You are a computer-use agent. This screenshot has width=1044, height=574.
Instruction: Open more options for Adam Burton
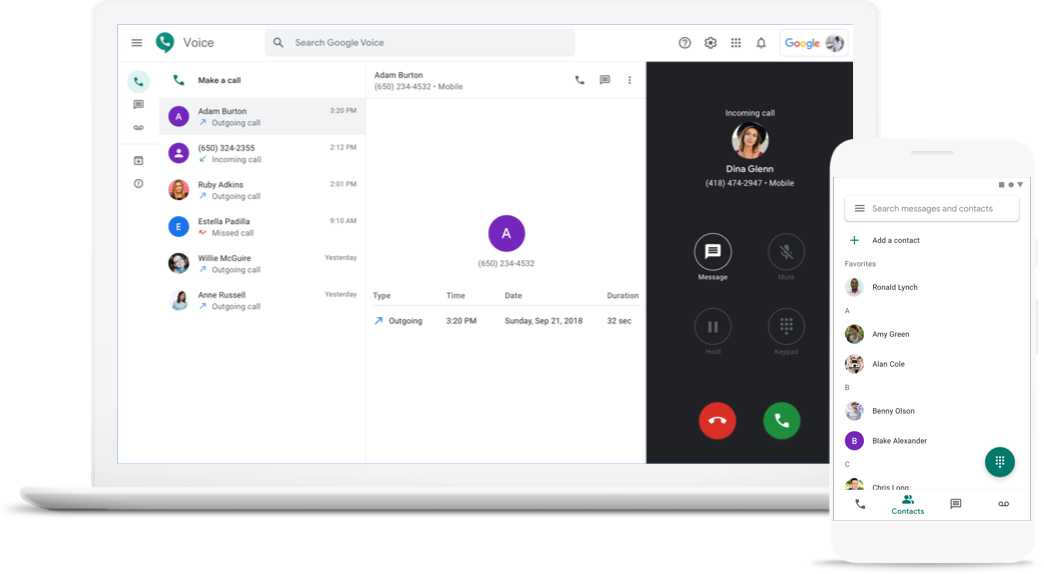click(629, 80)
